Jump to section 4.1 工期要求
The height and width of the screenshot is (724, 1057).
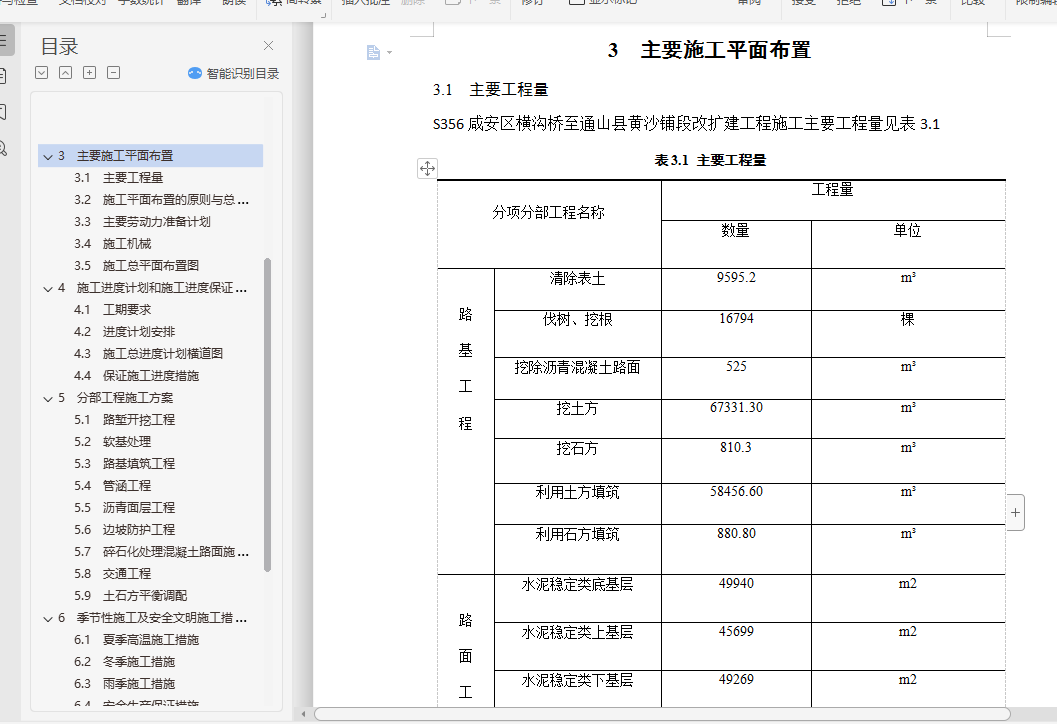[x=113, y=309]
